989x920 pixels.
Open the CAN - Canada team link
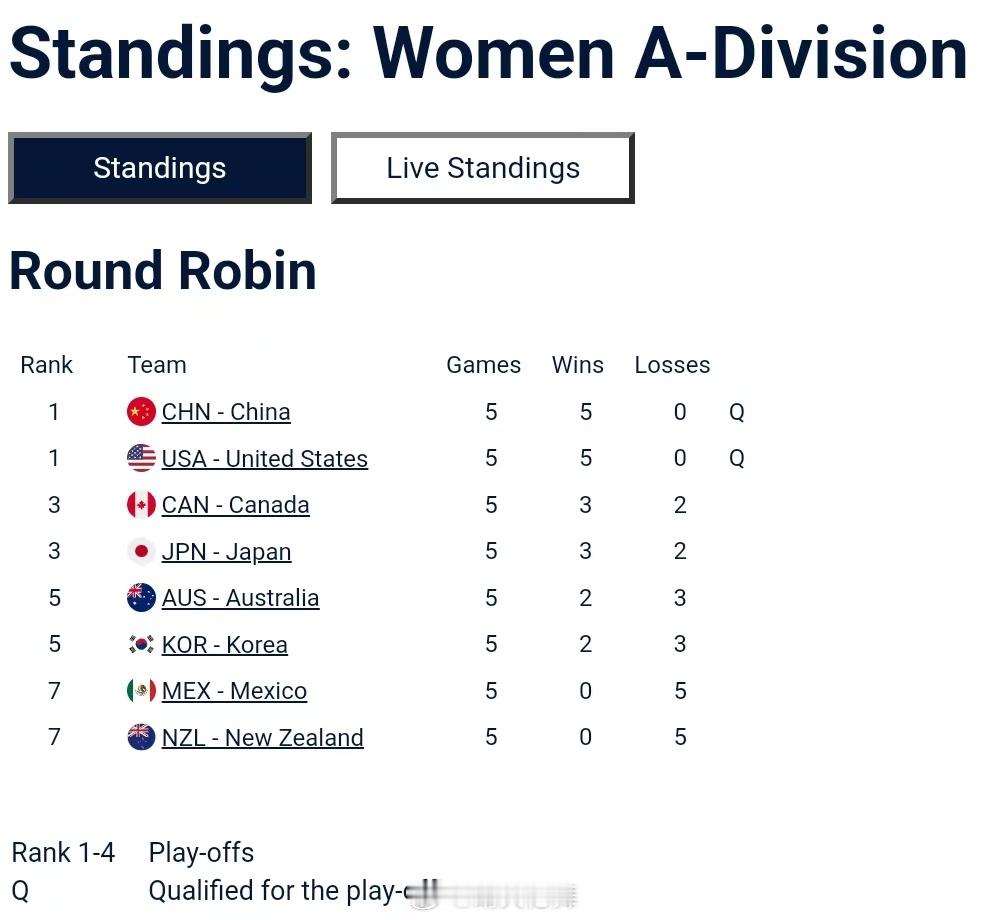(x=235, y=505)
